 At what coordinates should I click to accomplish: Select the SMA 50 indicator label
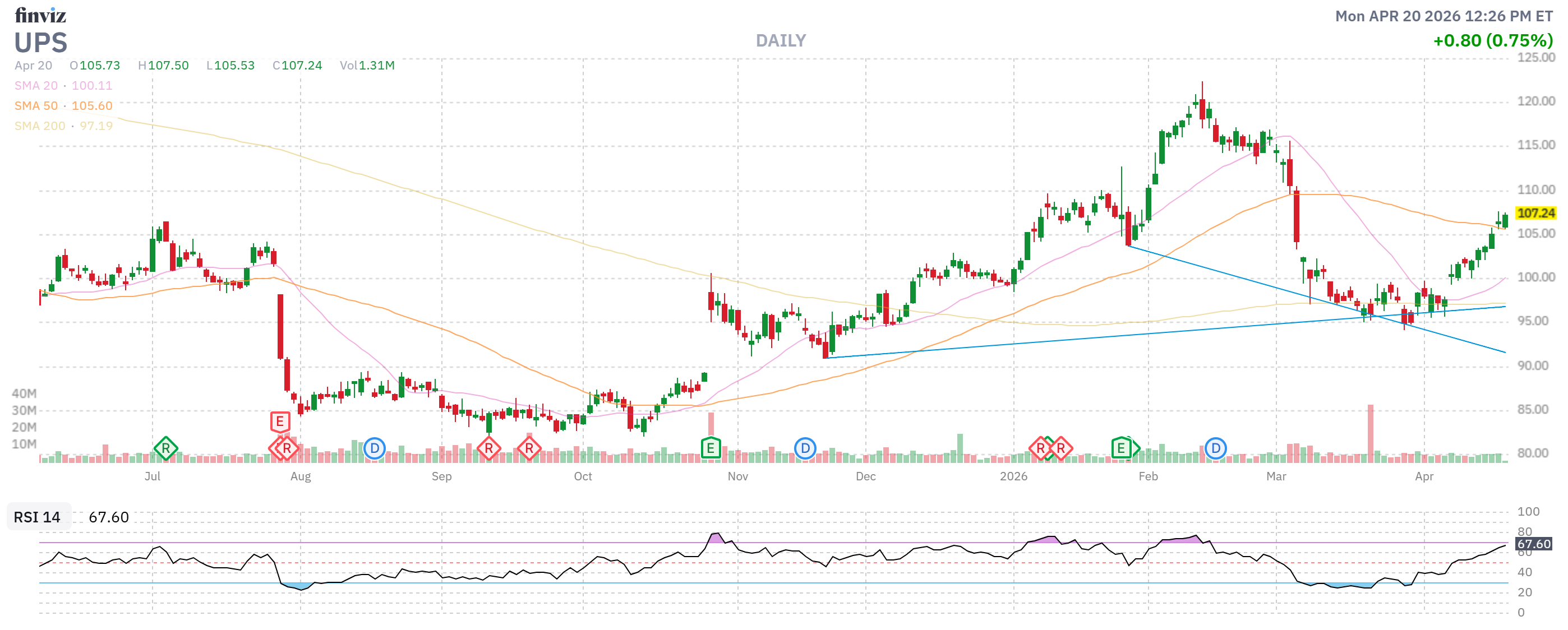[x=36, y=106]
